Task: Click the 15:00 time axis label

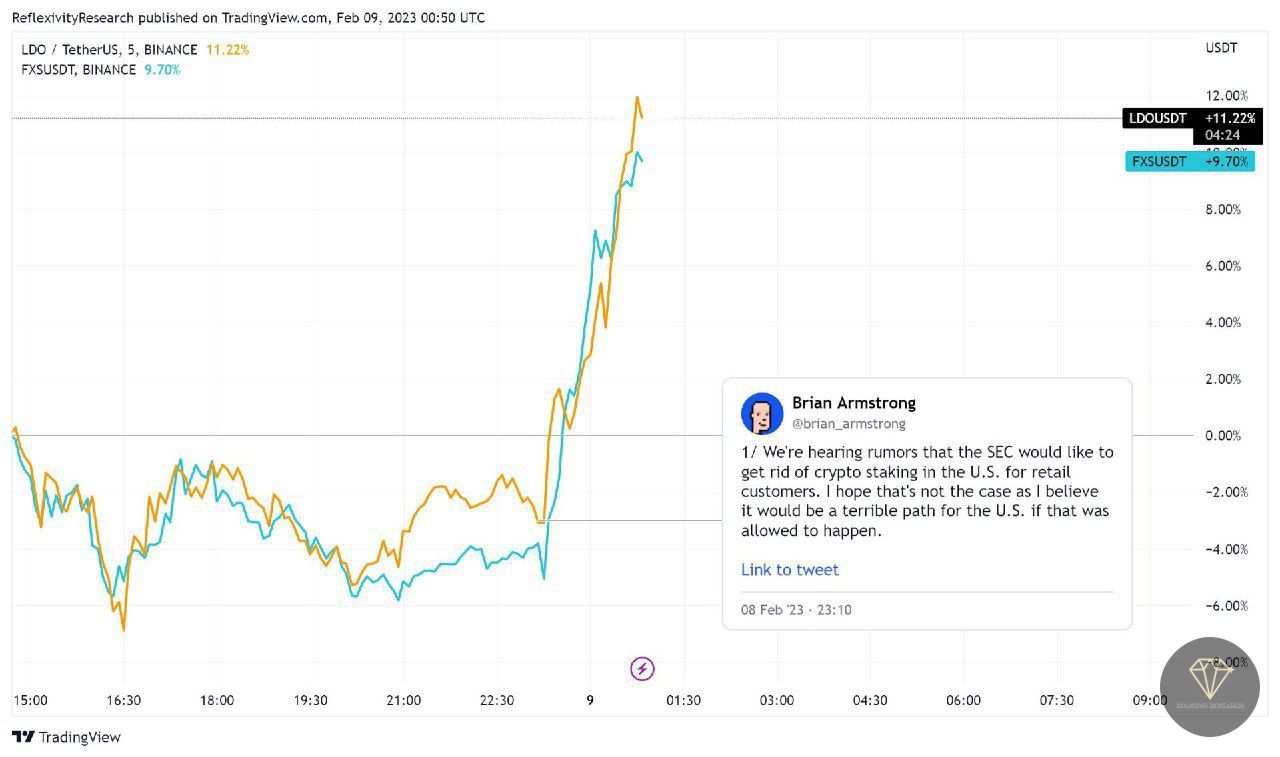Action: (30, 700)
